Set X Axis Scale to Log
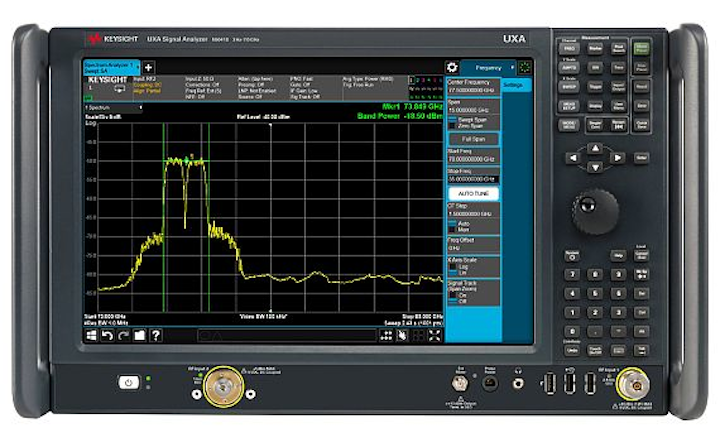 pos(458,267)
